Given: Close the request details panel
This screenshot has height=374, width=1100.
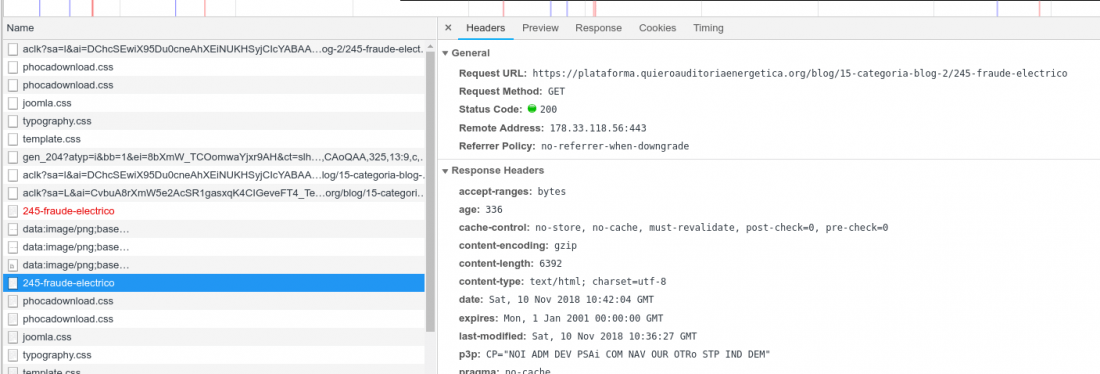Looking at the screenshot, I should (448, 28).
